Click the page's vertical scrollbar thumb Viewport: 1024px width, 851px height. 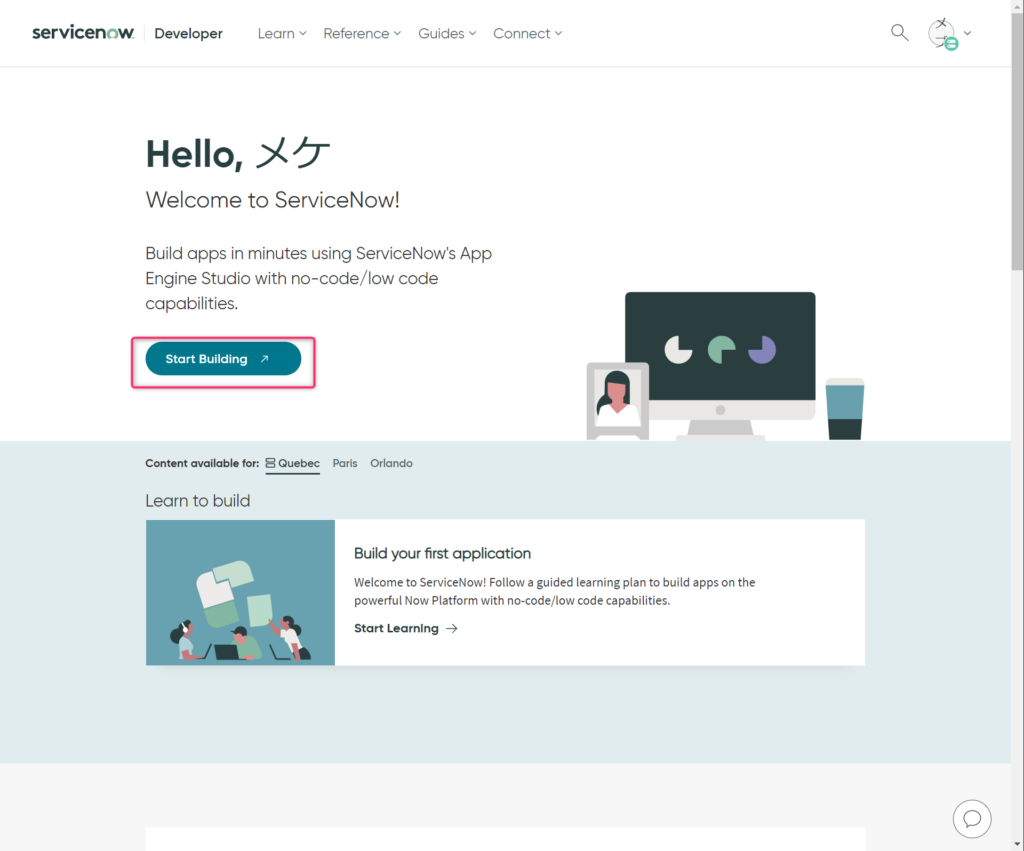coord(1017,140)
